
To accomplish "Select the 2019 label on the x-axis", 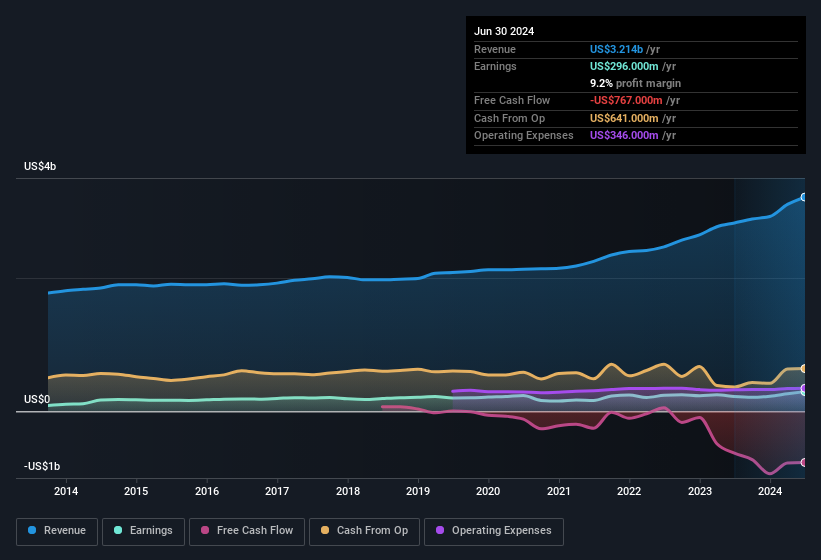I will pos(418,491).
